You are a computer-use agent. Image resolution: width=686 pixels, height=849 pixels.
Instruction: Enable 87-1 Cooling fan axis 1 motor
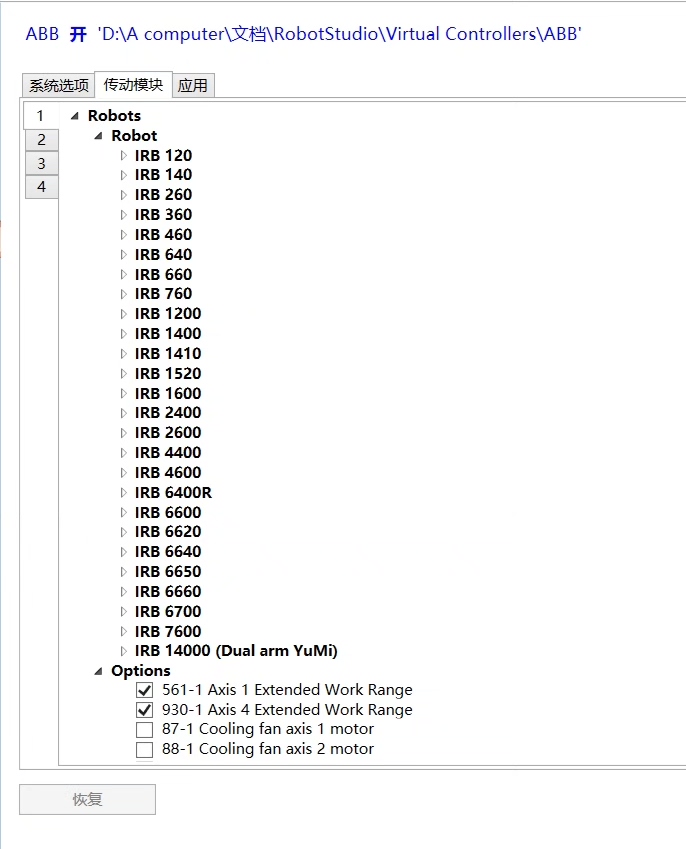click(x=145, y=730)
